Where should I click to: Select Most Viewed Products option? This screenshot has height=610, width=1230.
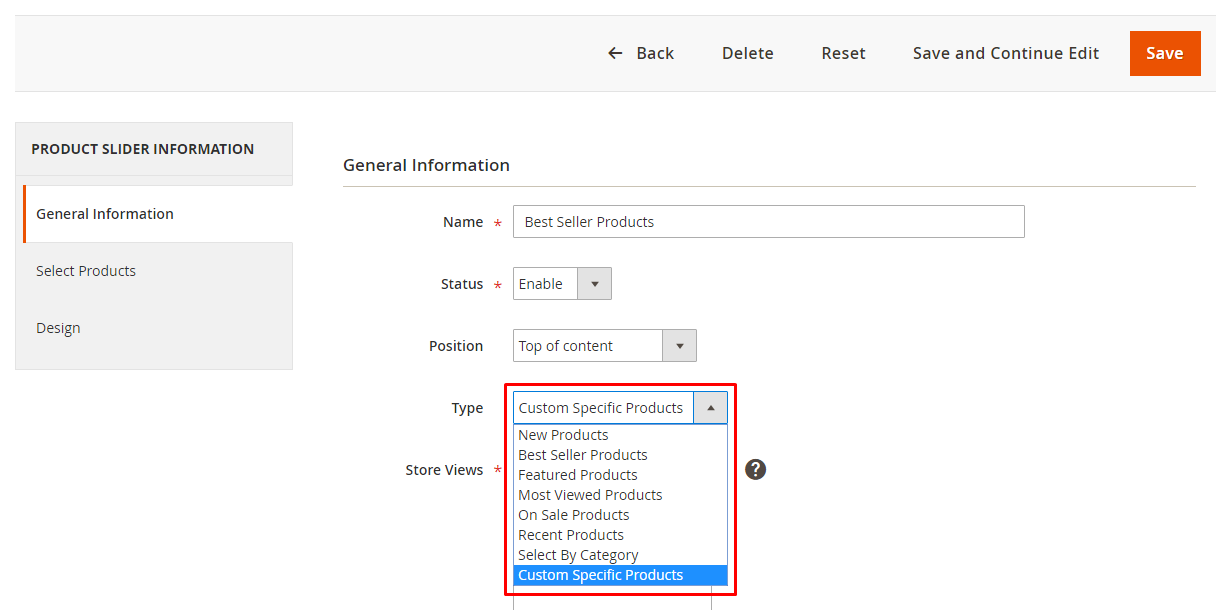[x=590, y=495]
